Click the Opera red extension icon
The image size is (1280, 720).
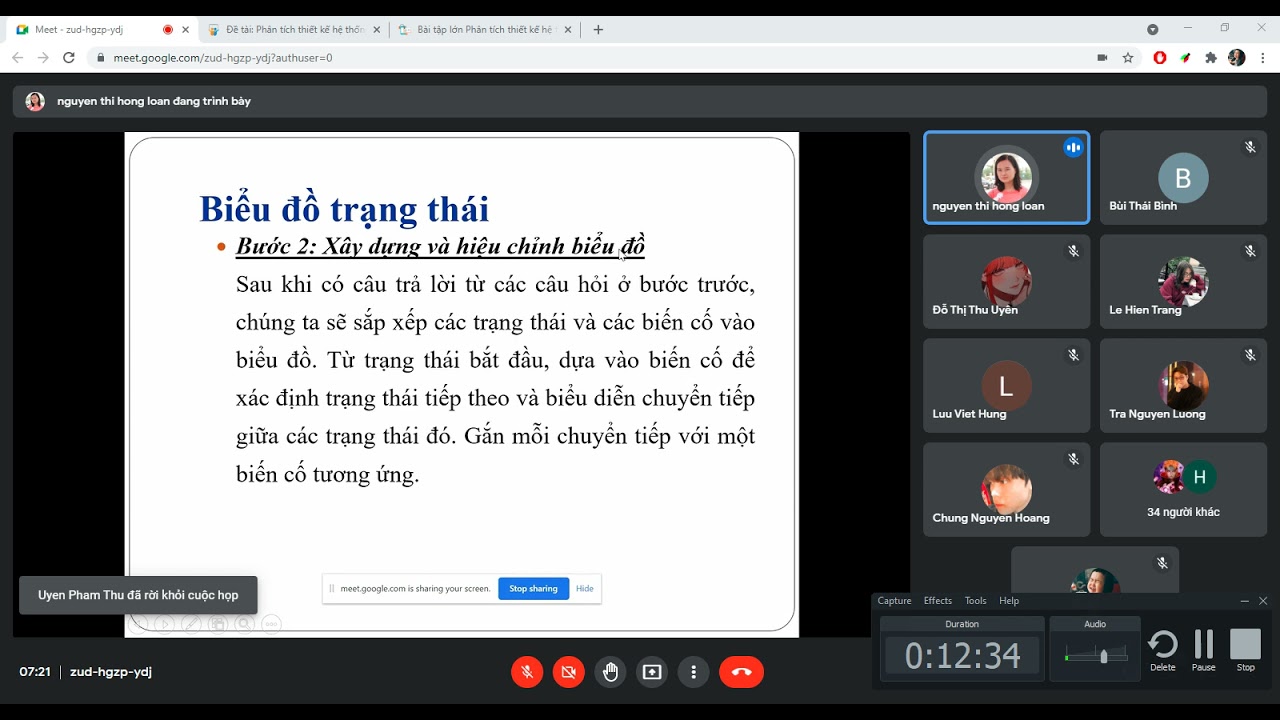tap(1160, 58)
